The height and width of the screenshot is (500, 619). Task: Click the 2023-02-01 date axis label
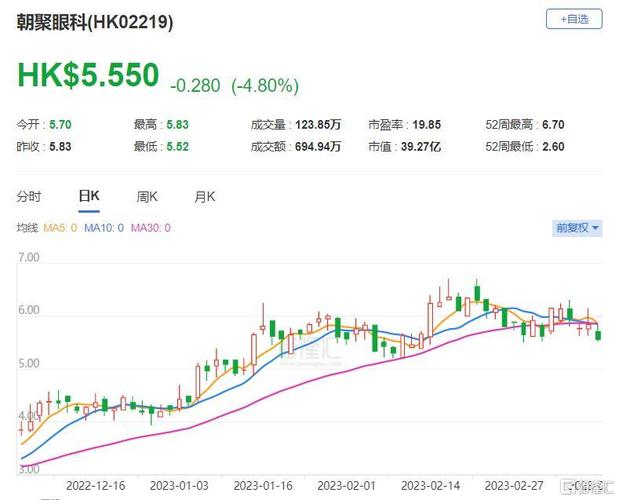click(x=347, y=485)
